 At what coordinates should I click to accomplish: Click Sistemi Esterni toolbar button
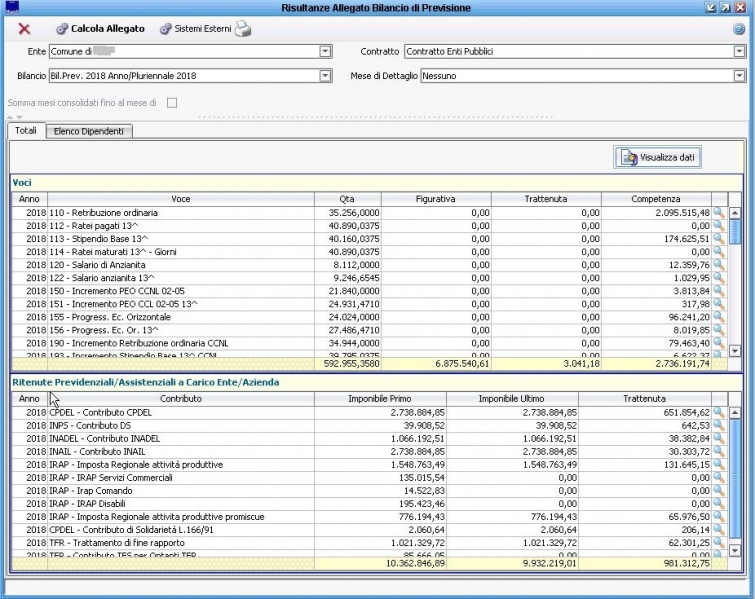[x=194, y=29]
